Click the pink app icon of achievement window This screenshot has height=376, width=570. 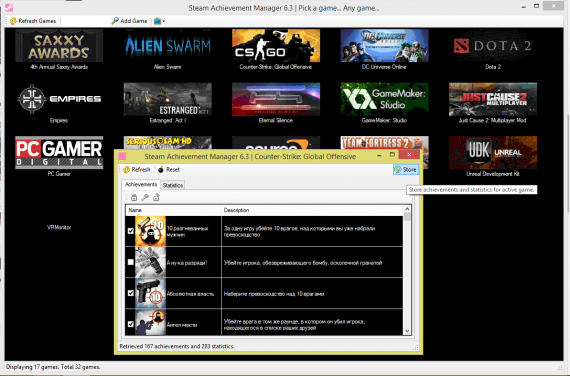(122, 156)
